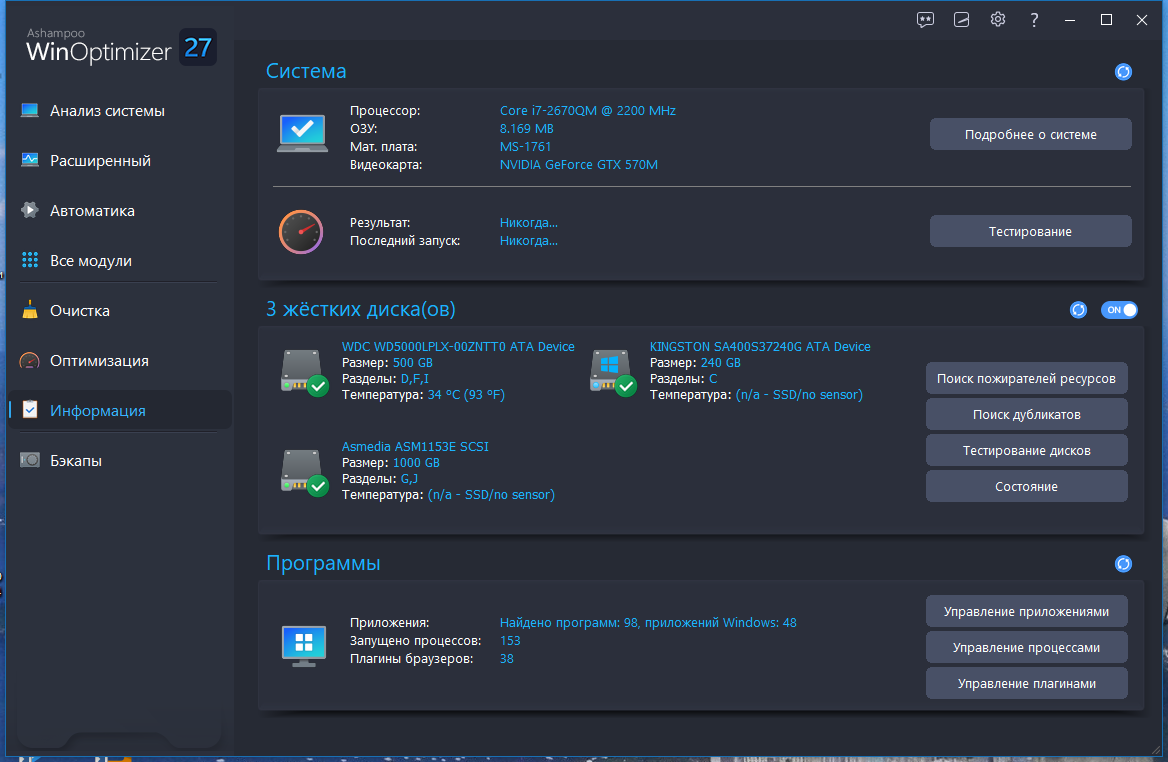Click the partitions value D,F,I
1168x762 pixels.
[x=415, y=379]
